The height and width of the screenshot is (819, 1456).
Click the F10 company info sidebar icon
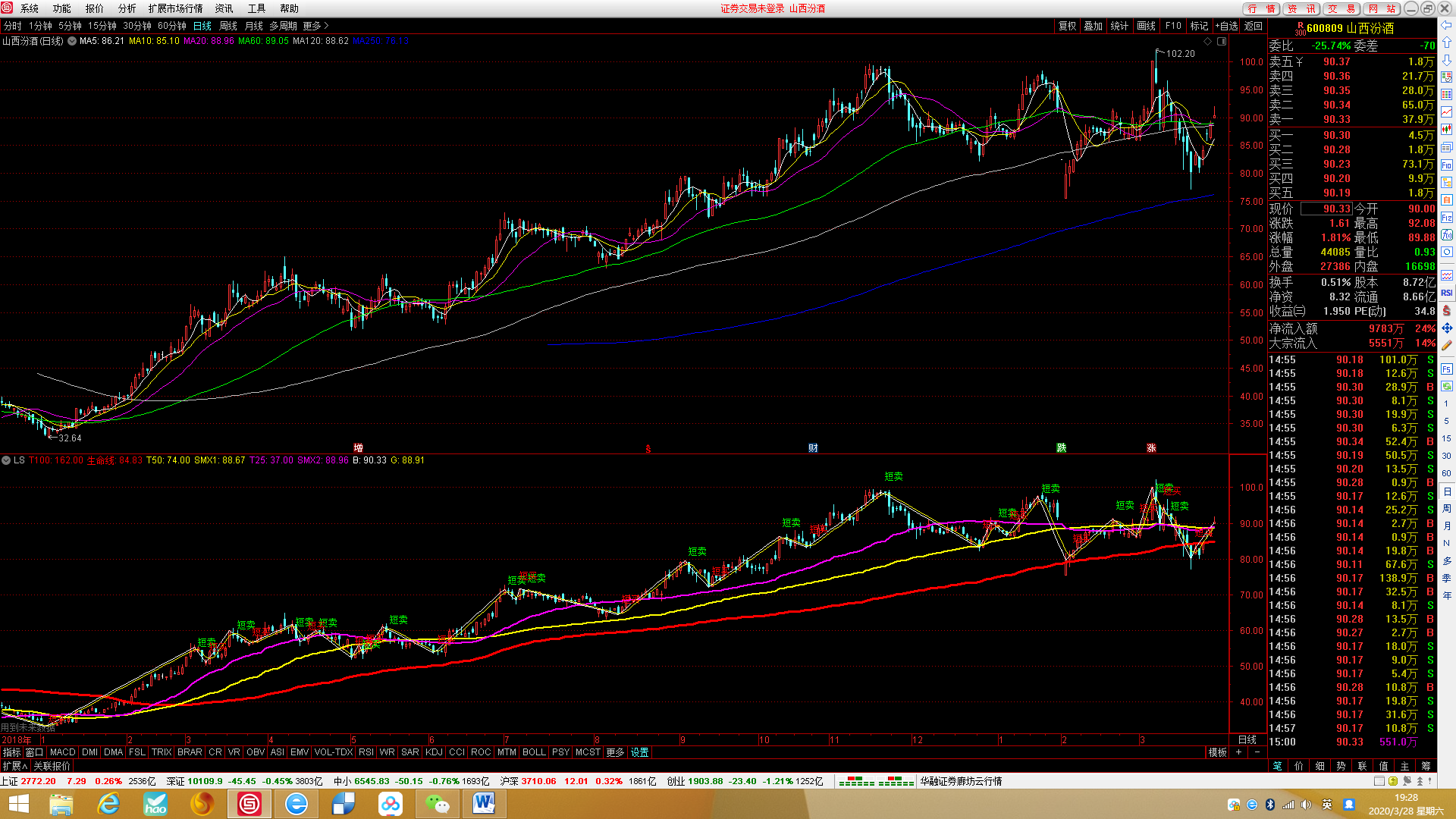click(1447, 165)
